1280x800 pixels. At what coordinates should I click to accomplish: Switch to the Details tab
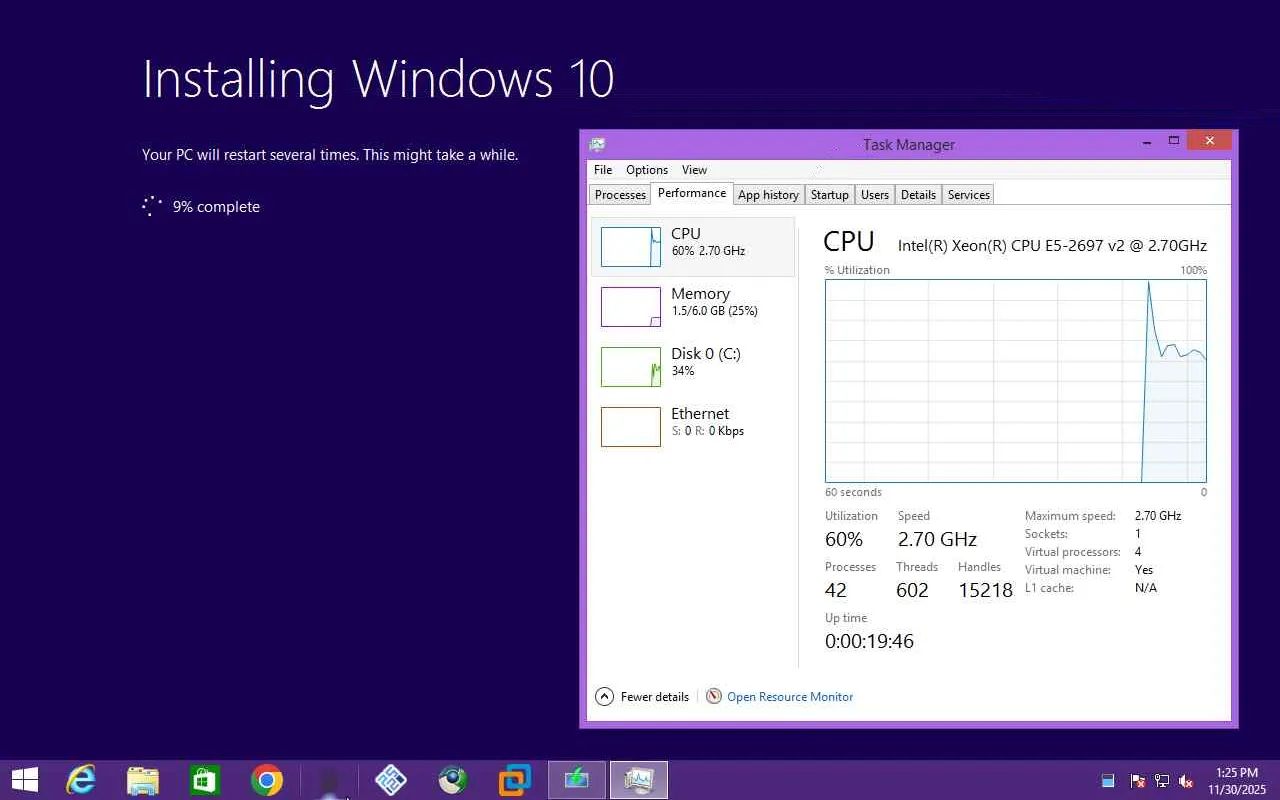coord(918,195)
